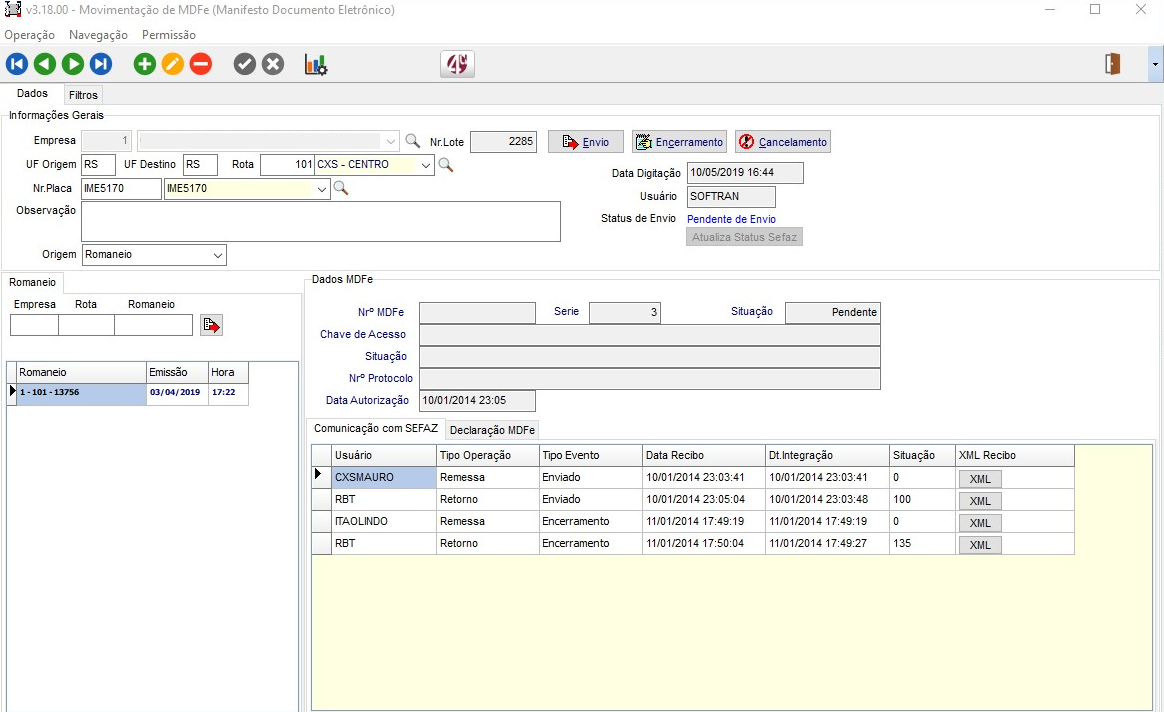The width and height of the screenshot is (1164, 712).
Task: Click the exit door icon
Action: pyautogui.click(x=1112, y=64)
